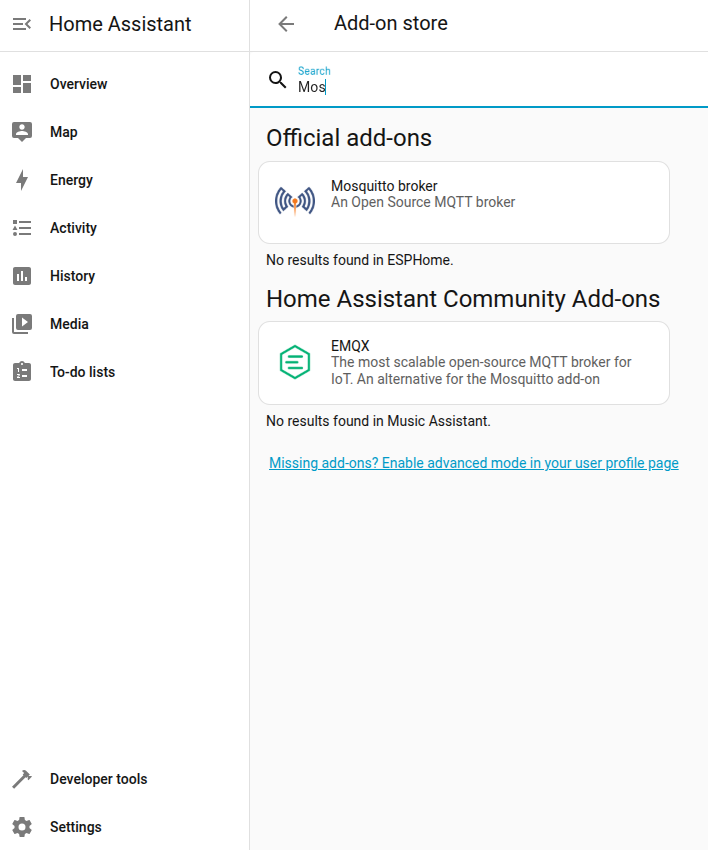Click the search magnifier icon

(278, 80)
